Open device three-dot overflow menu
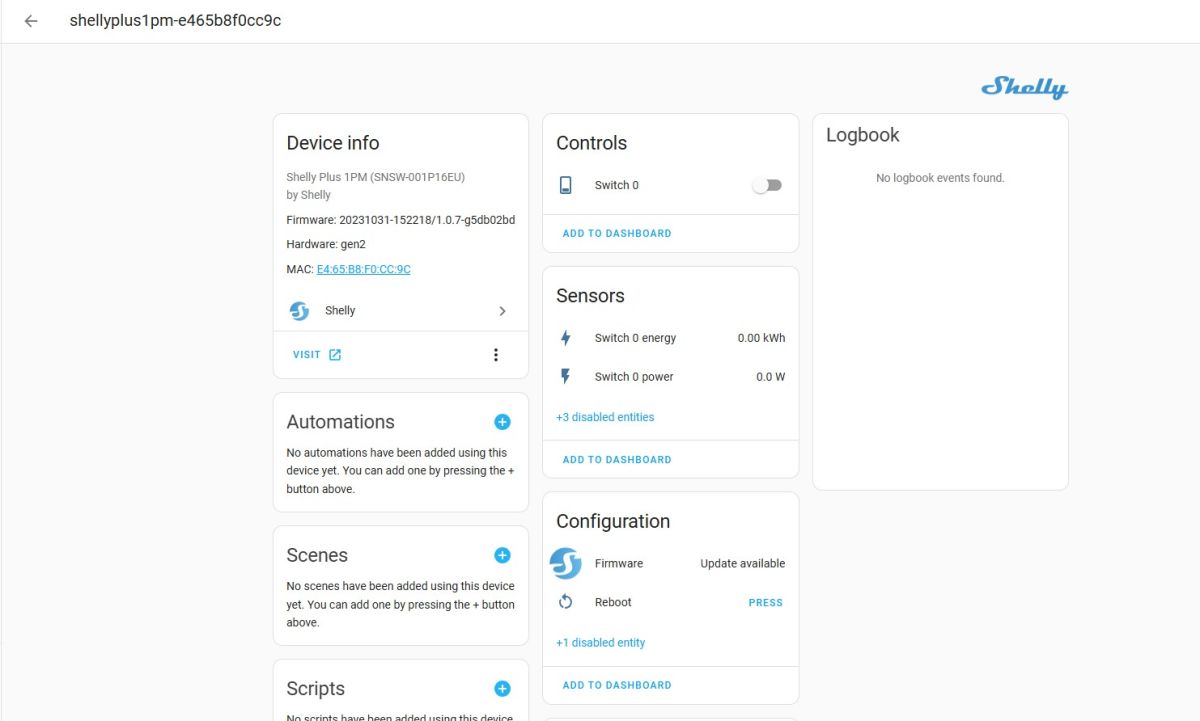1200x721 pixels. click(495, 355)
